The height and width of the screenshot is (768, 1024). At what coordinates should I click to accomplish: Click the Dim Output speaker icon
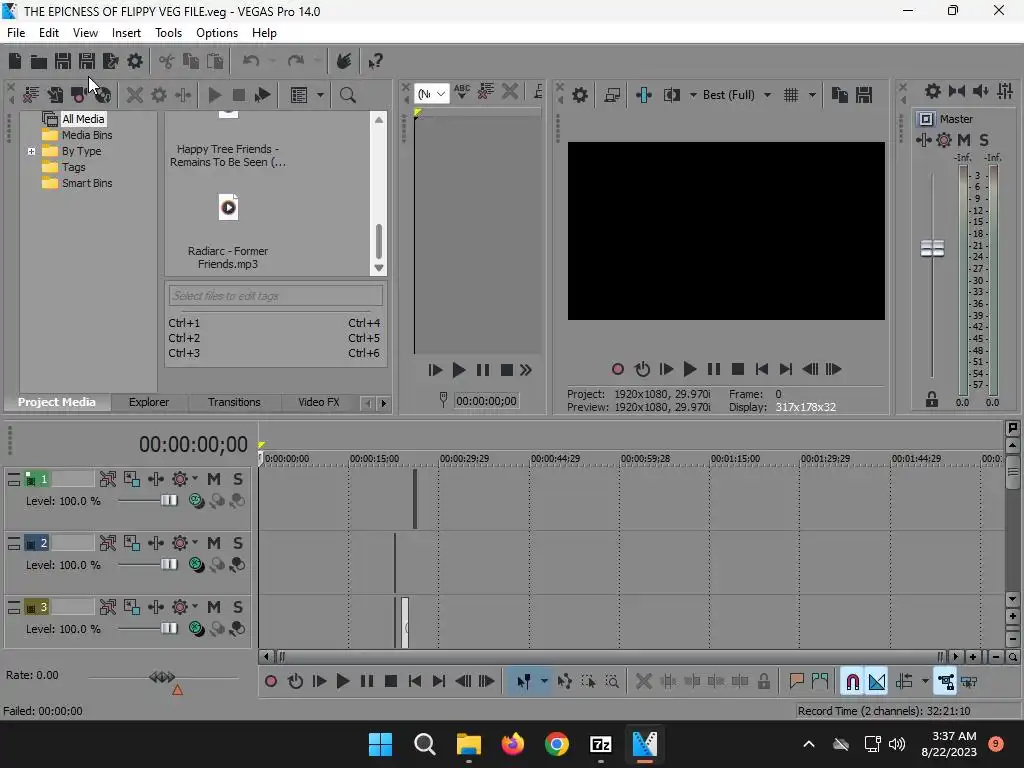[x=980, y=91]
